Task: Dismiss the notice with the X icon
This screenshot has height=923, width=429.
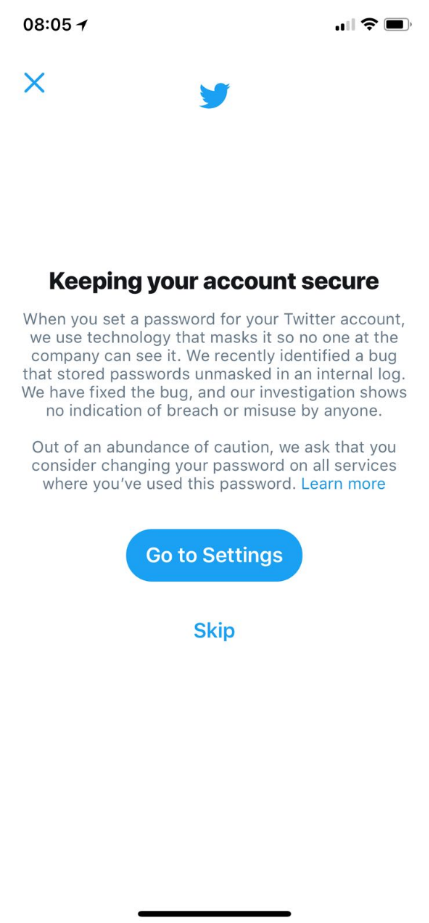Action: click(34, 82)
